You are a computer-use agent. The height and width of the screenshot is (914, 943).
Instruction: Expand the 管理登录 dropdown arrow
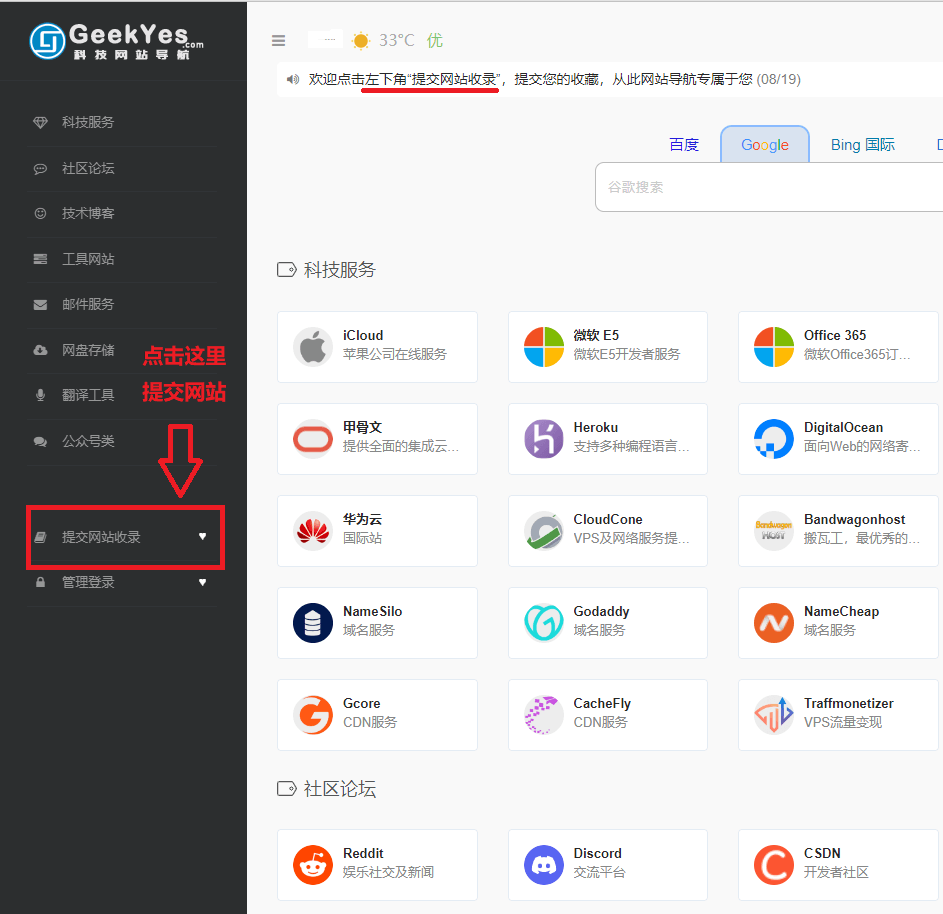pyautogui.click(x=203, y=582)
